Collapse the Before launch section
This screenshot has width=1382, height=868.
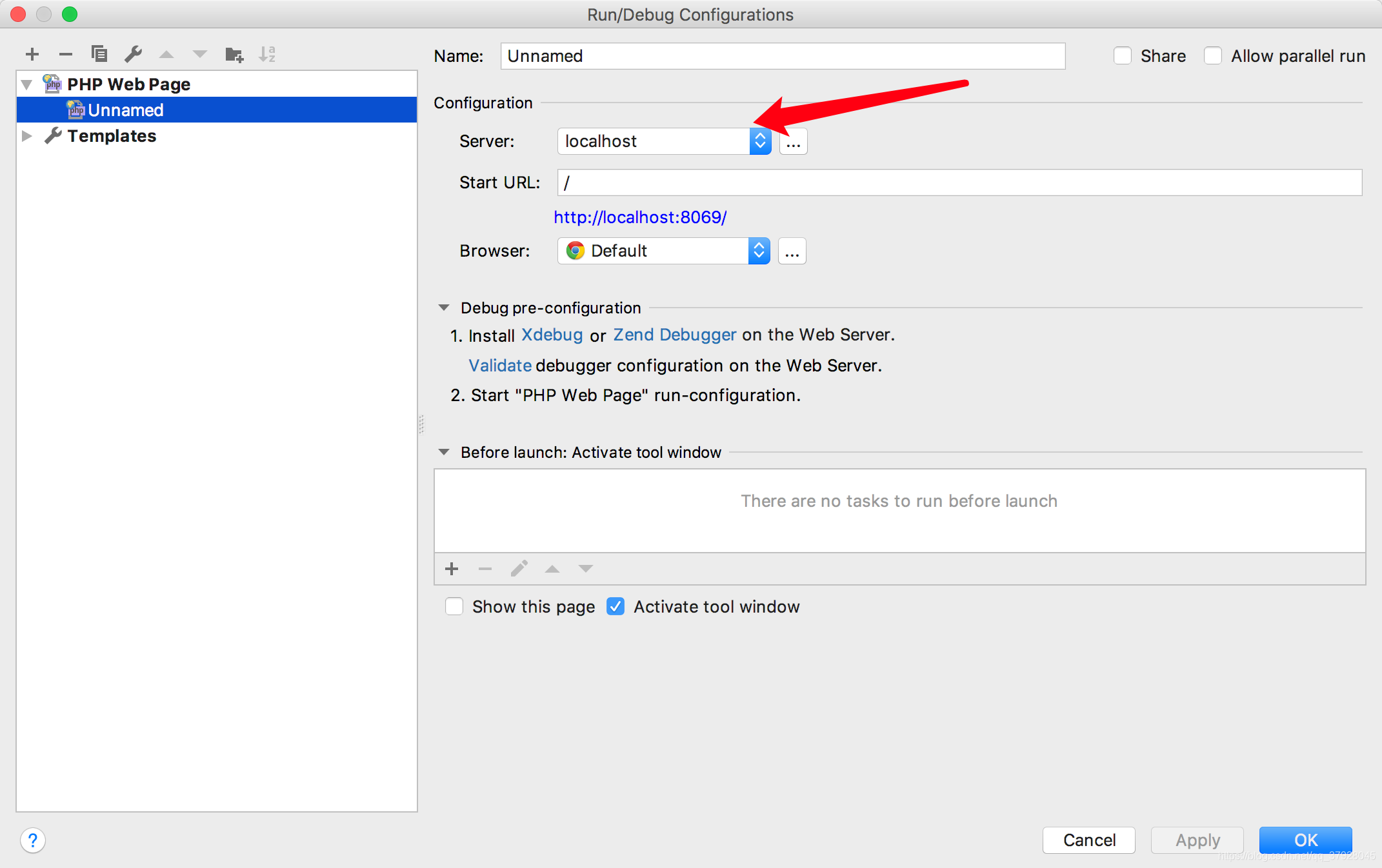point(444,452)
